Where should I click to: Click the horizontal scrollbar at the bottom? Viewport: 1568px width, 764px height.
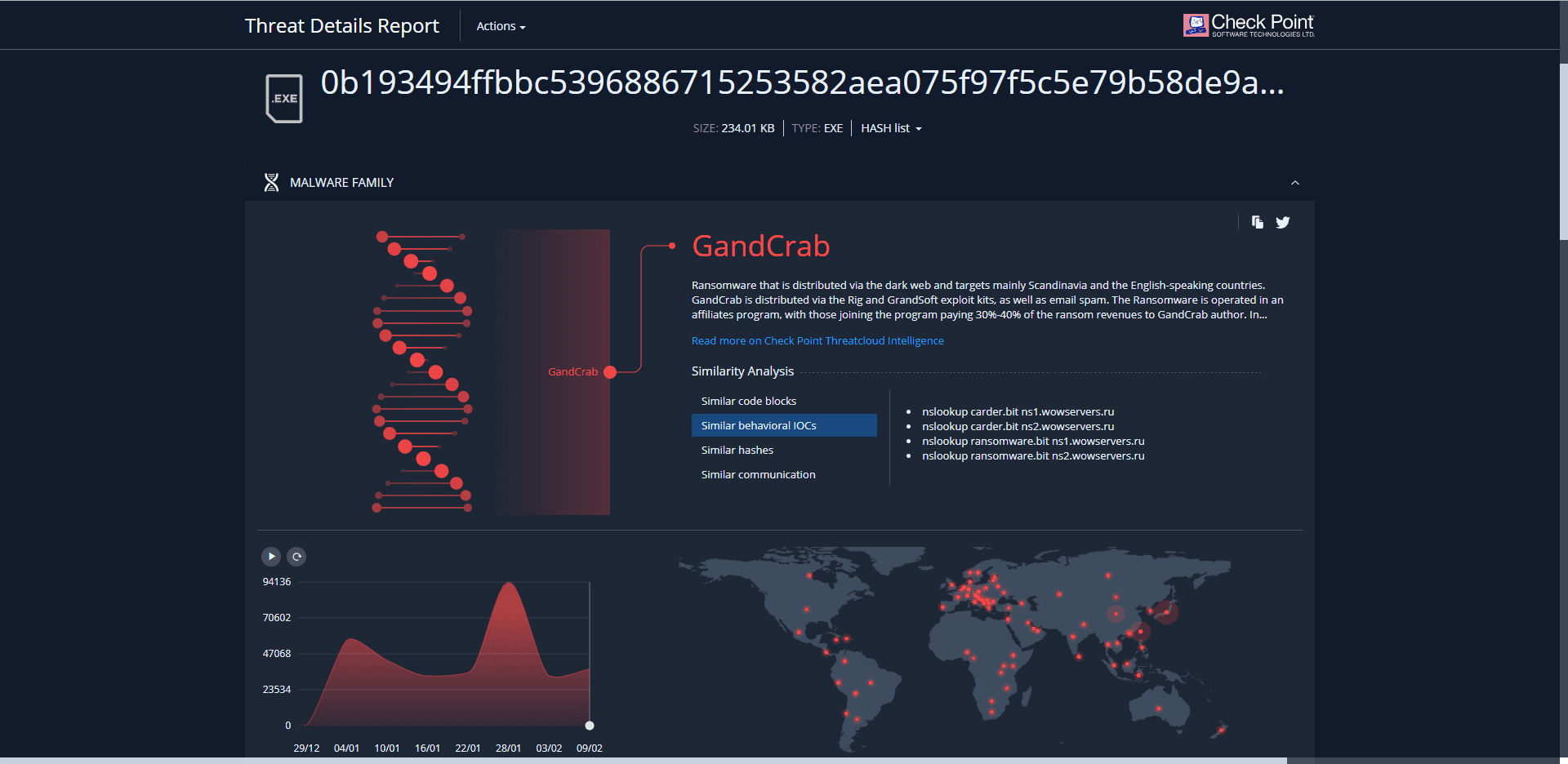tap(644, 761)
